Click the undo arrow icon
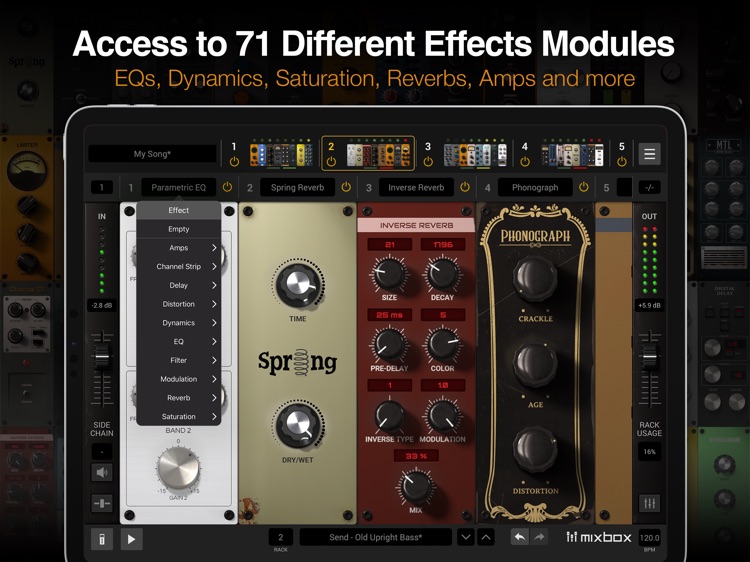Viewport: 750px width, 562px height. 519,537
